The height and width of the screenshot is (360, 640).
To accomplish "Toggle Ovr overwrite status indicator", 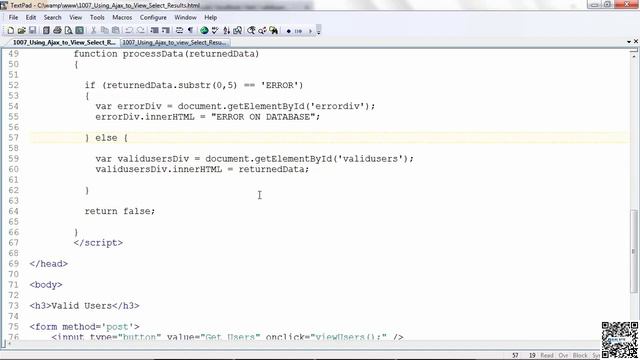I will click(563, 356).
